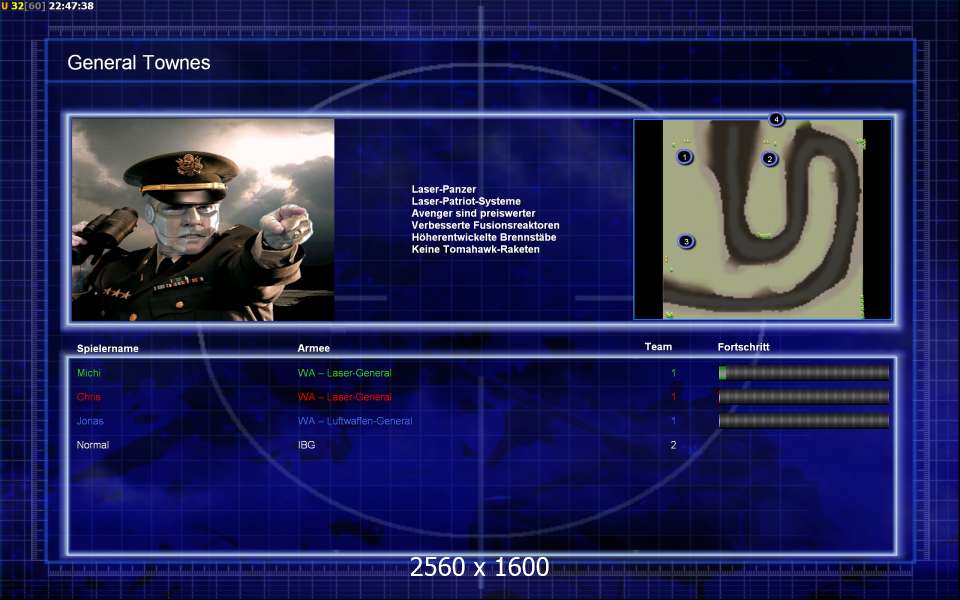Click Jonas's WA – Luftwaffen-General army label
Viewport: 960px width, 600px height.
pyautogui.click(x=354, y=421)
